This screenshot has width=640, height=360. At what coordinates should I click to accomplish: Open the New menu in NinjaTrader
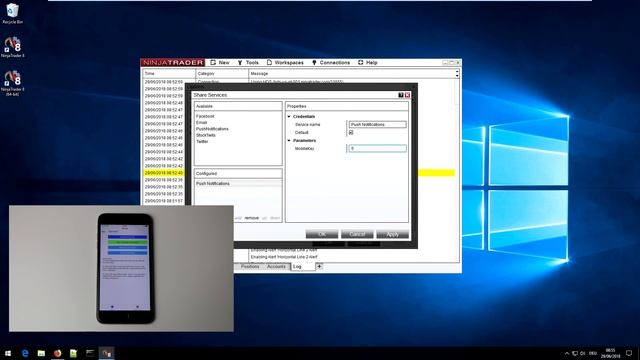pyautogui.click(x=220, y=62)
